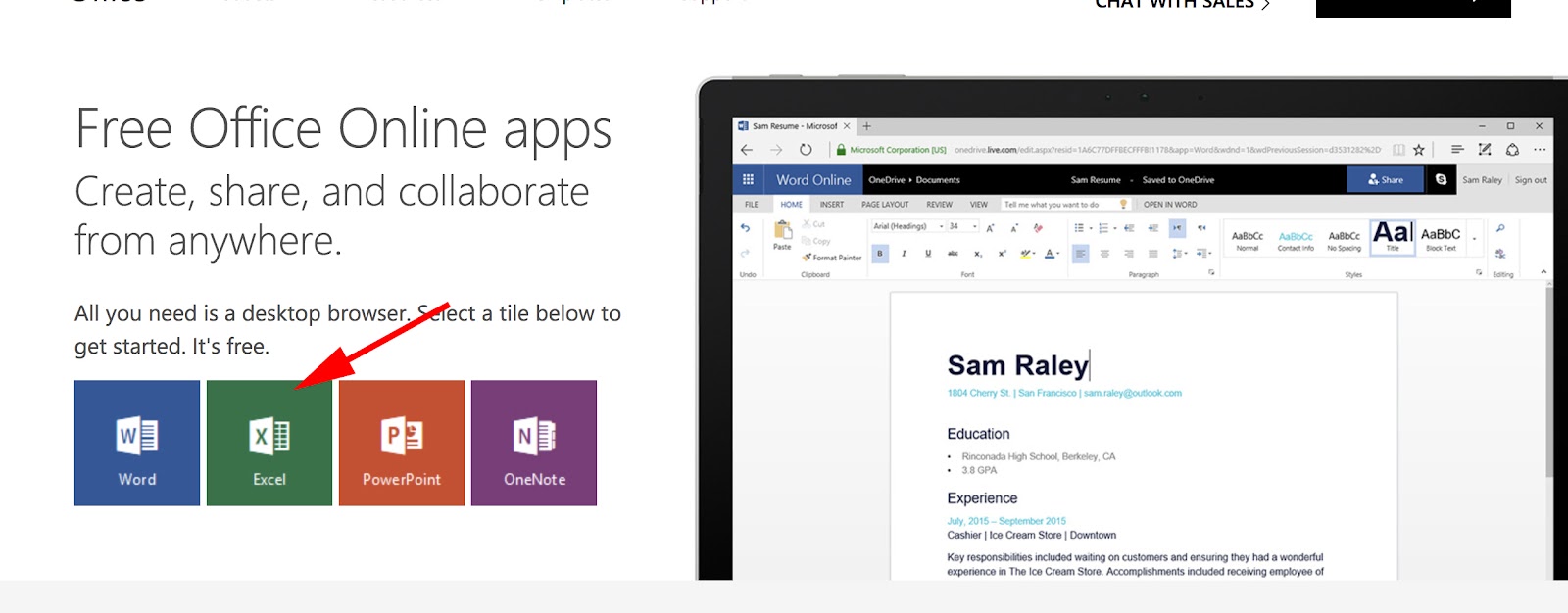Click the Undo arrow in the ribbon
Viewport: 1568px width, 613px height.
[745, 228]
